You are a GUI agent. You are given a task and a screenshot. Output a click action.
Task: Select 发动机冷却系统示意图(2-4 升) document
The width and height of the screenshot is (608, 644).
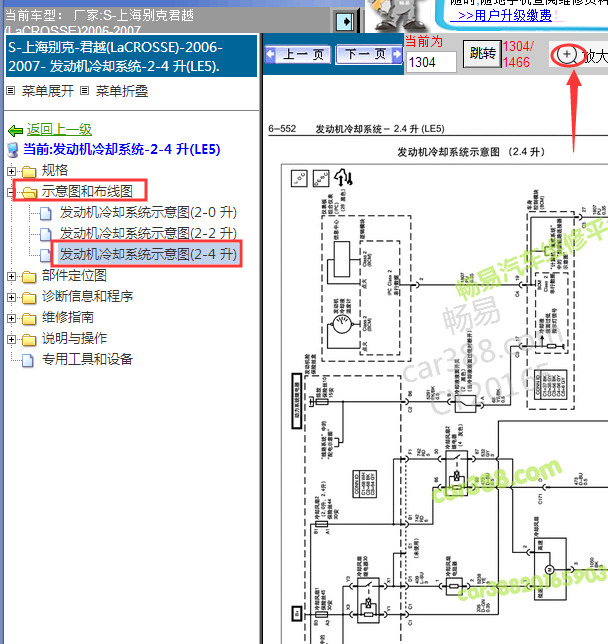[x=148, y=254]
